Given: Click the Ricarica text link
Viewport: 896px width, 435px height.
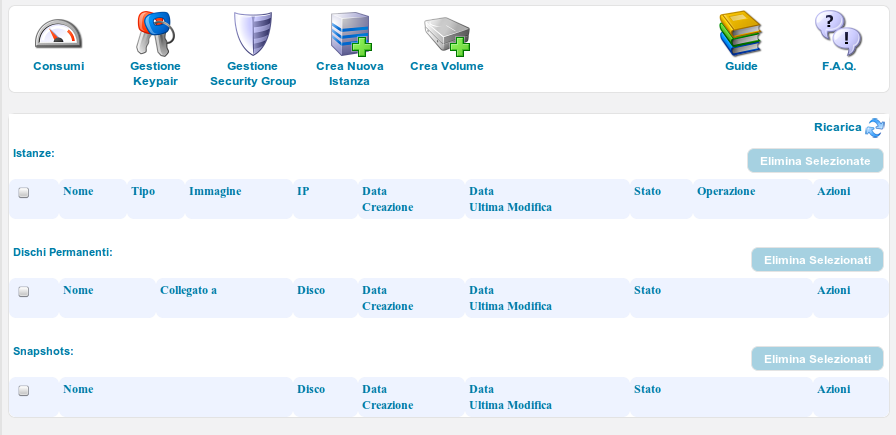Looking at the screenshot, I should (838, 127).
